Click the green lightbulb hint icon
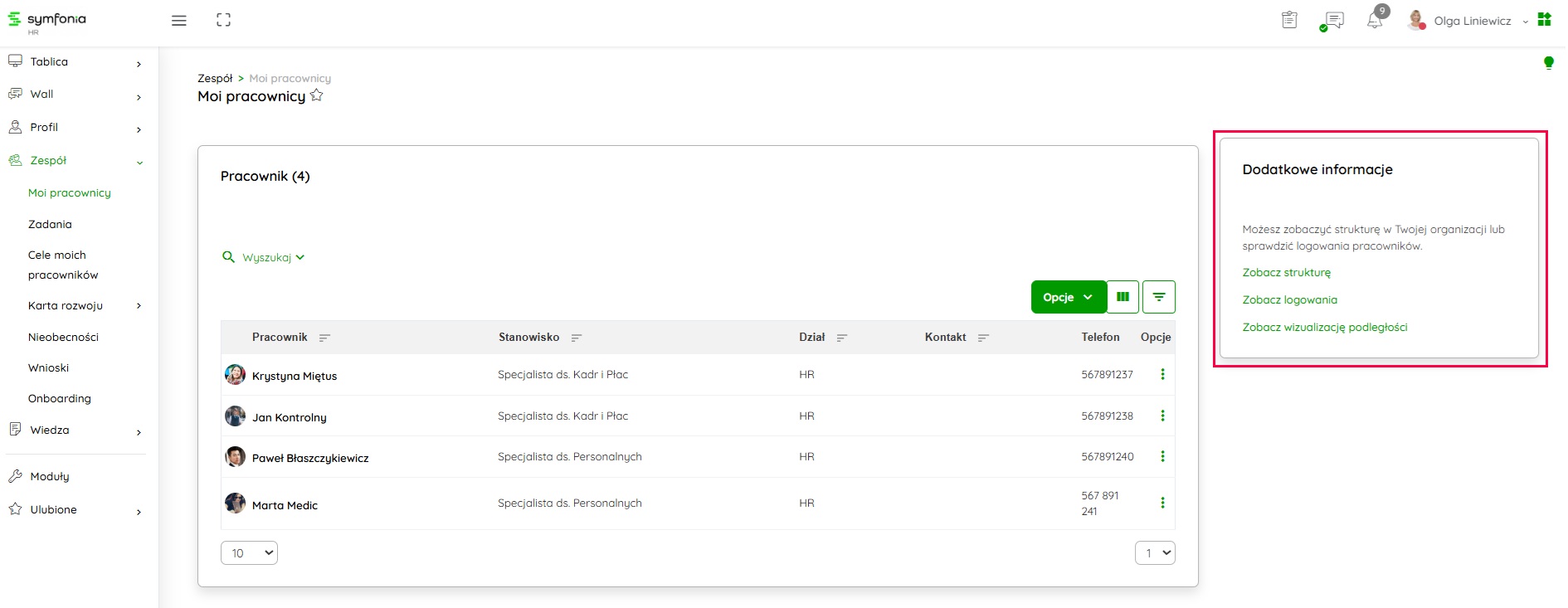1568x608 pixels. pos(1548,62)
